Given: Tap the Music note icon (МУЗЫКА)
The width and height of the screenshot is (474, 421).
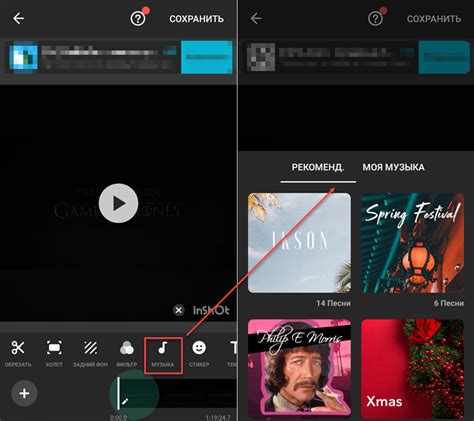Looking at the screenshot, I should (x=163, y=355).
